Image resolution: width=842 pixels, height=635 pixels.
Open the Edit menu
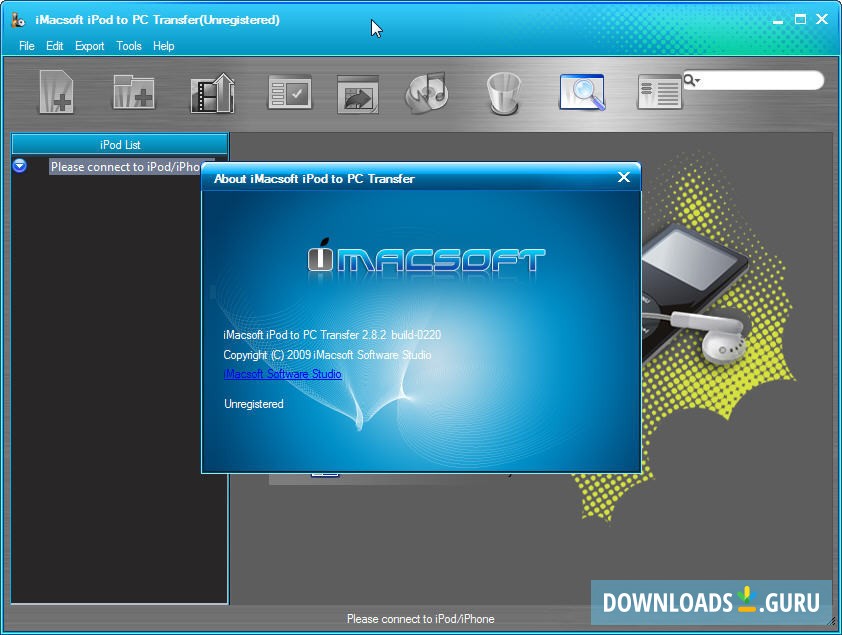(54, 46)
